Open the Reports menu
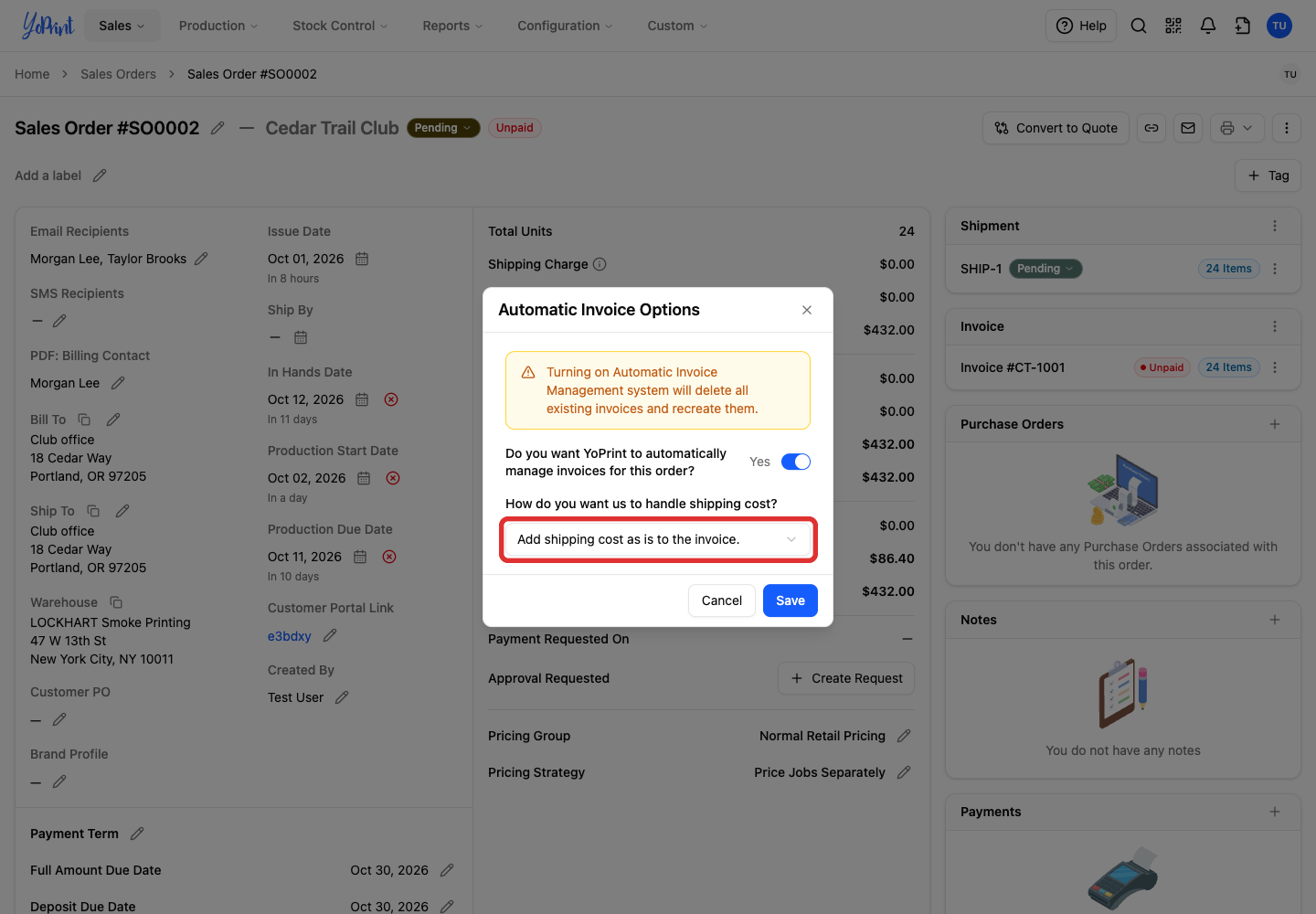The image size is (1316, 914). [x=452, y=26]
